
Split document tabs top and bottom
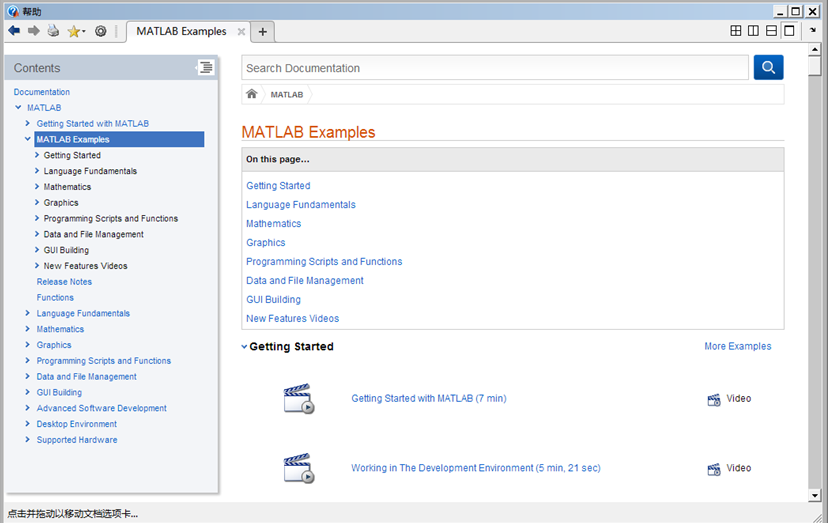pyautogui.click(x=771, y=31)
